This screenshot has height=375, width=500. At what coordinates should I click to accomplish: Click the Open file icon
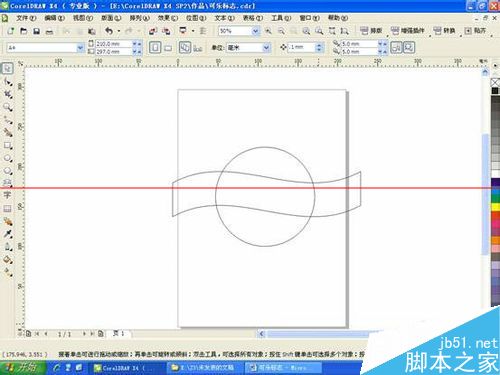point(23,31)
